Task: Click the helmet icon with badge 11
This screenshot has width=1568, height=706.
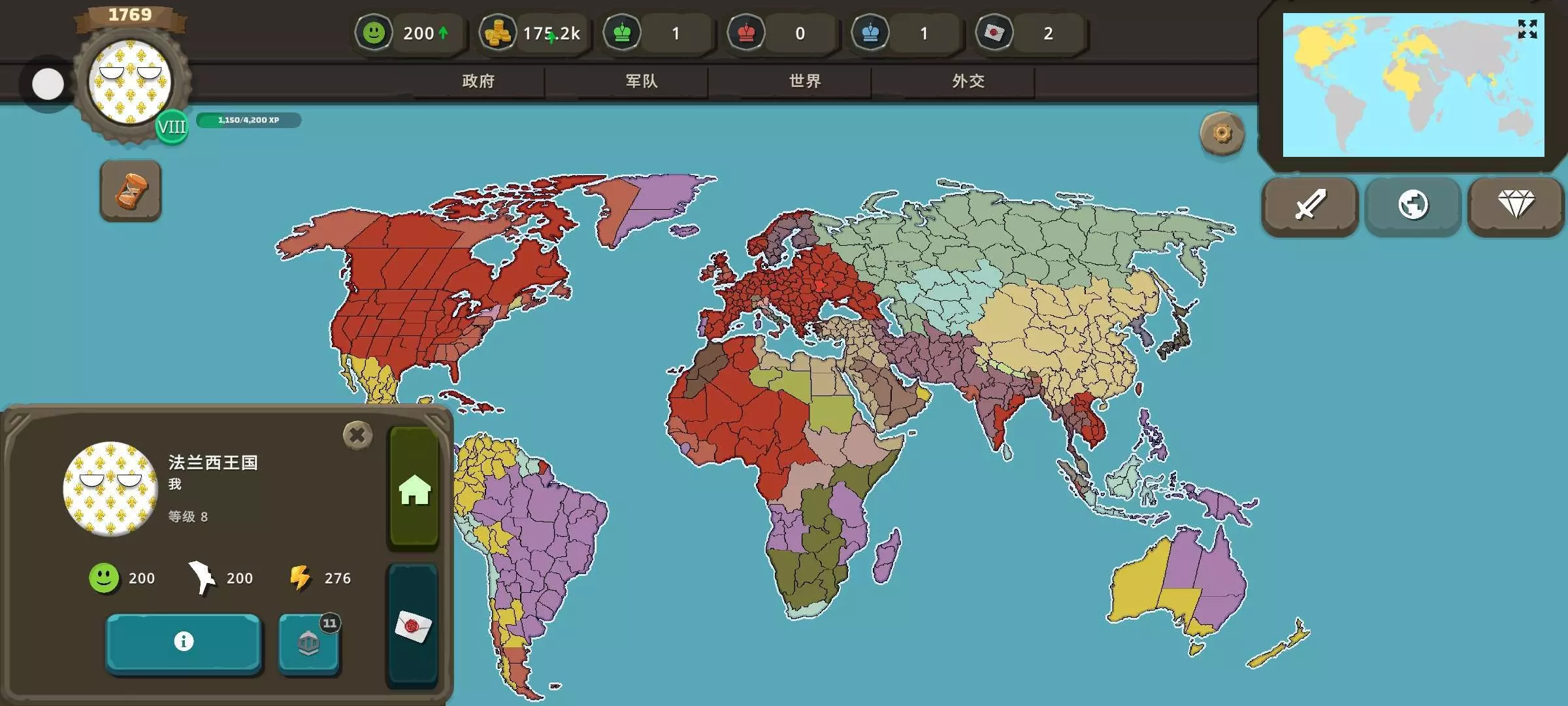Action: coord(308,643)
